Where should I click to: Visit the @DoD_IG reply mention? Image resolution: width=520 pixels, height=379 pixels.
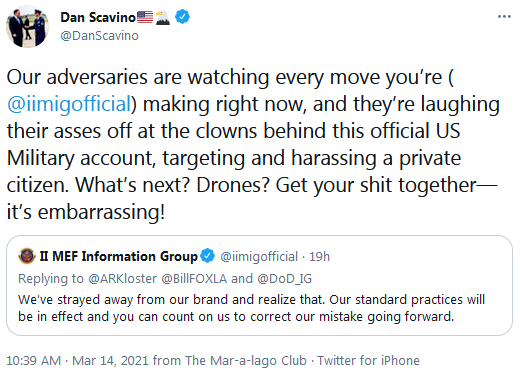click(285, 279)
